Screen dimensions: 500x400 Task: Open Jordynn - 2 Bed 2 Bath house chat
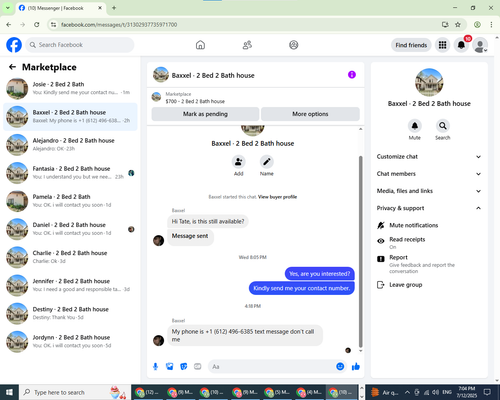pos(70,342)
